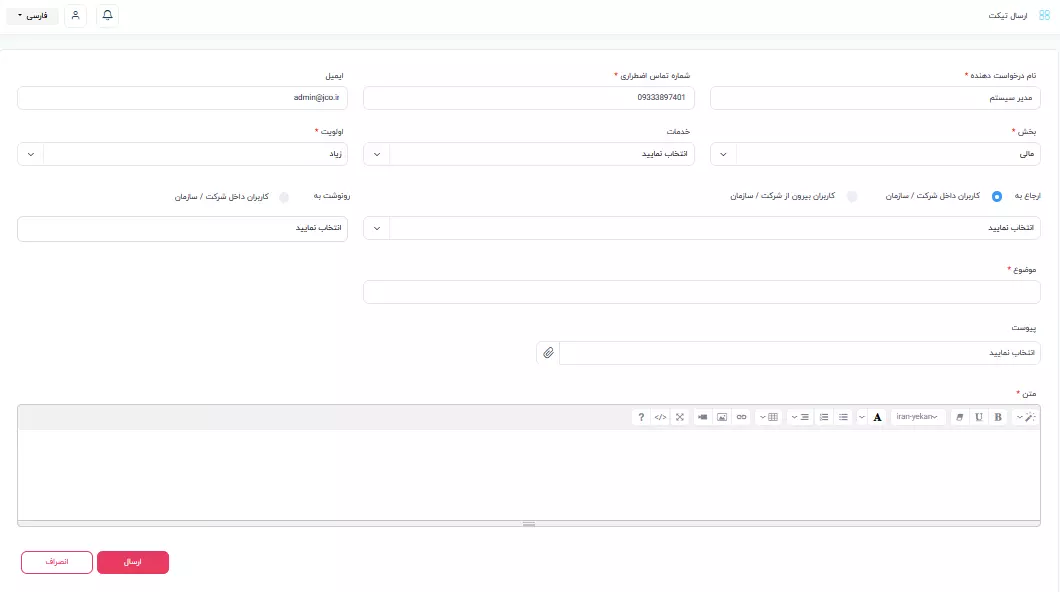The image size is (1060, 592).
Task: Click the grid icon beside ارسال تیکت
Action: point(1044,16)
